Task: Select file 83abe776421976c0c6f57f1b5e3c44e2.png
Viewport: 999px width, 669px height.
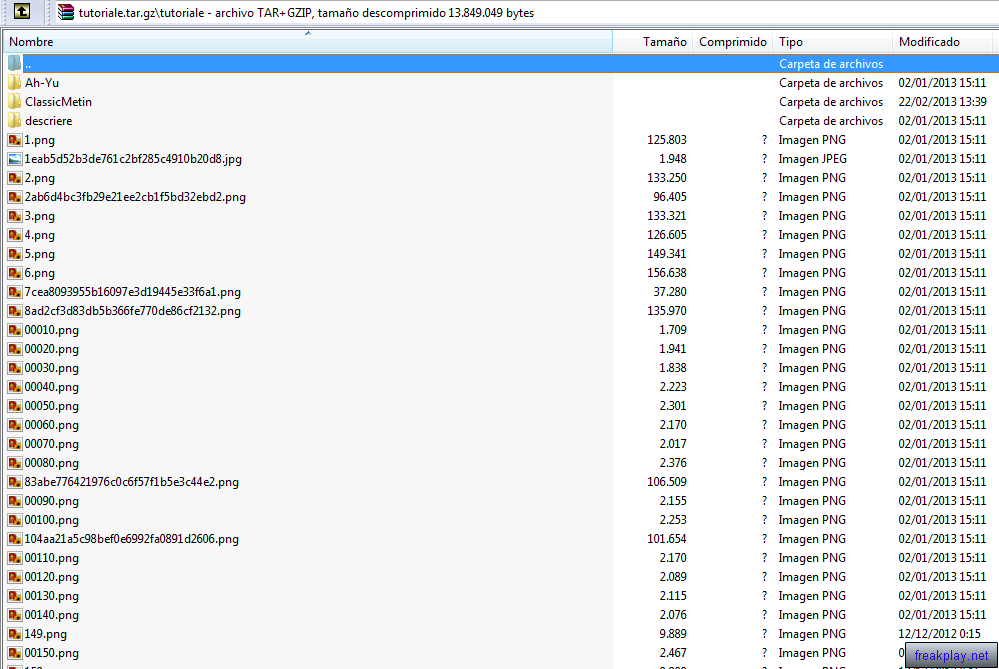Action: pos(132,482)
